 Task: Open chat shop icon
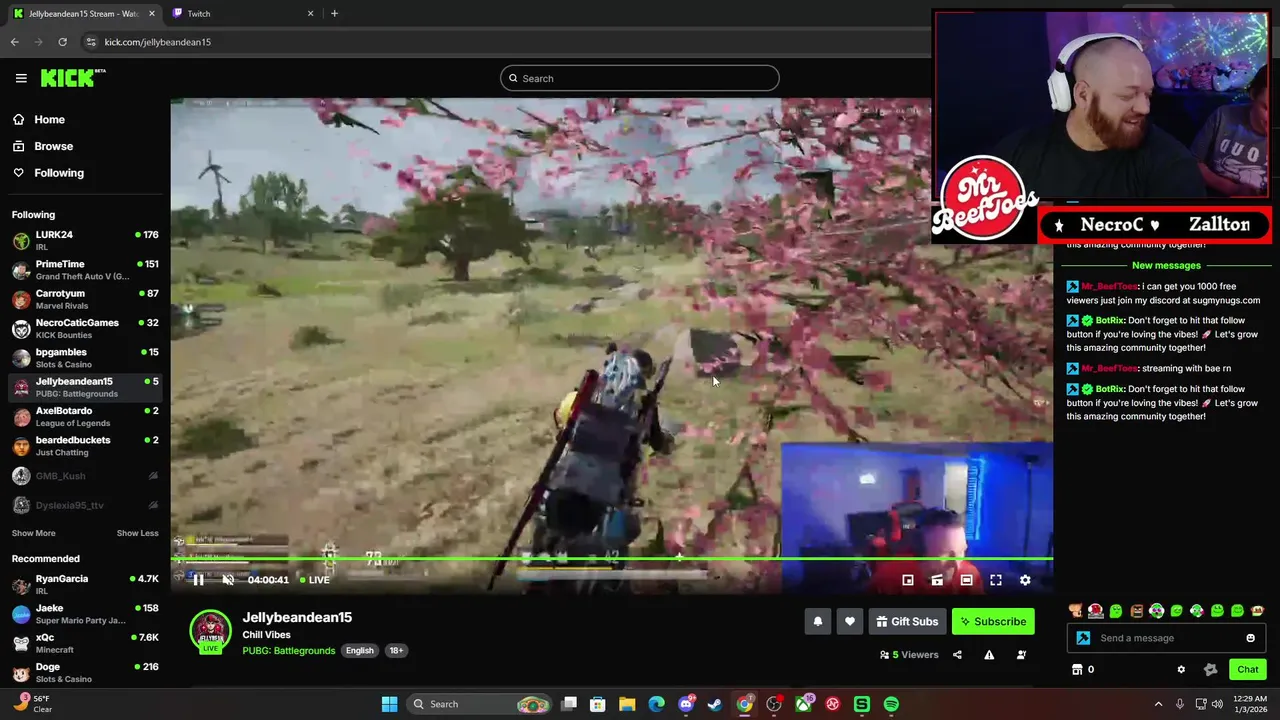click(1077, 670)
